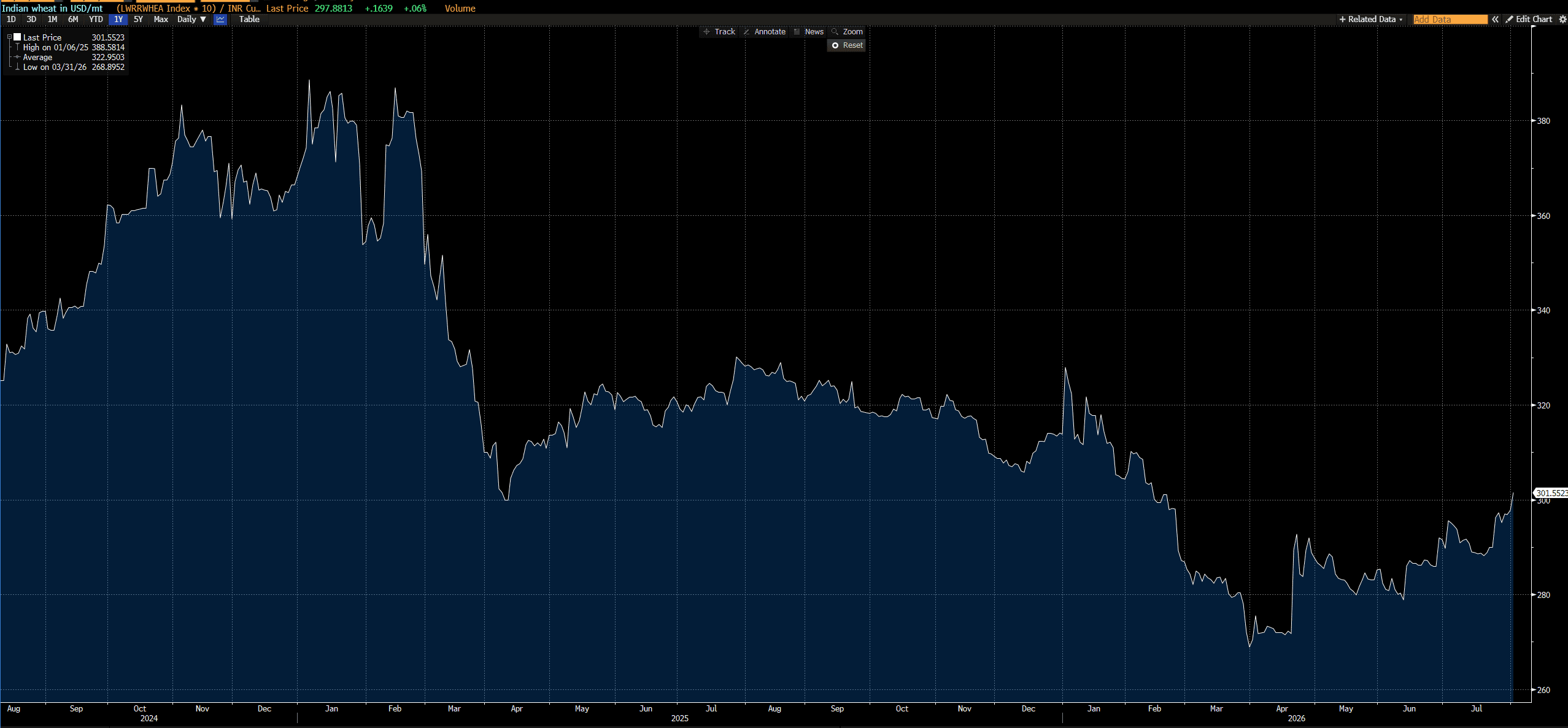Screen dimensions: 1568x728
Task: Select the 1M time range
Action: (52, 20)
